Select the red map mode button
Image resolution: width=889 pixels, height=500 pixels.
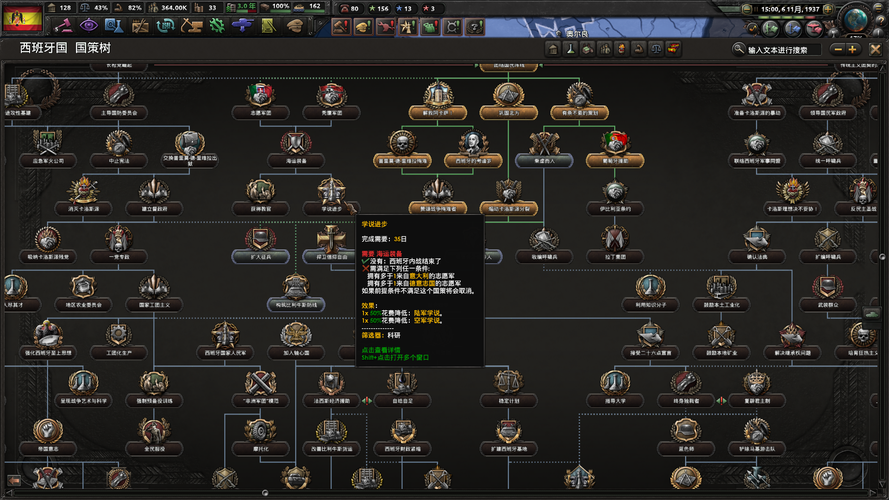click(x=814, y=27)
